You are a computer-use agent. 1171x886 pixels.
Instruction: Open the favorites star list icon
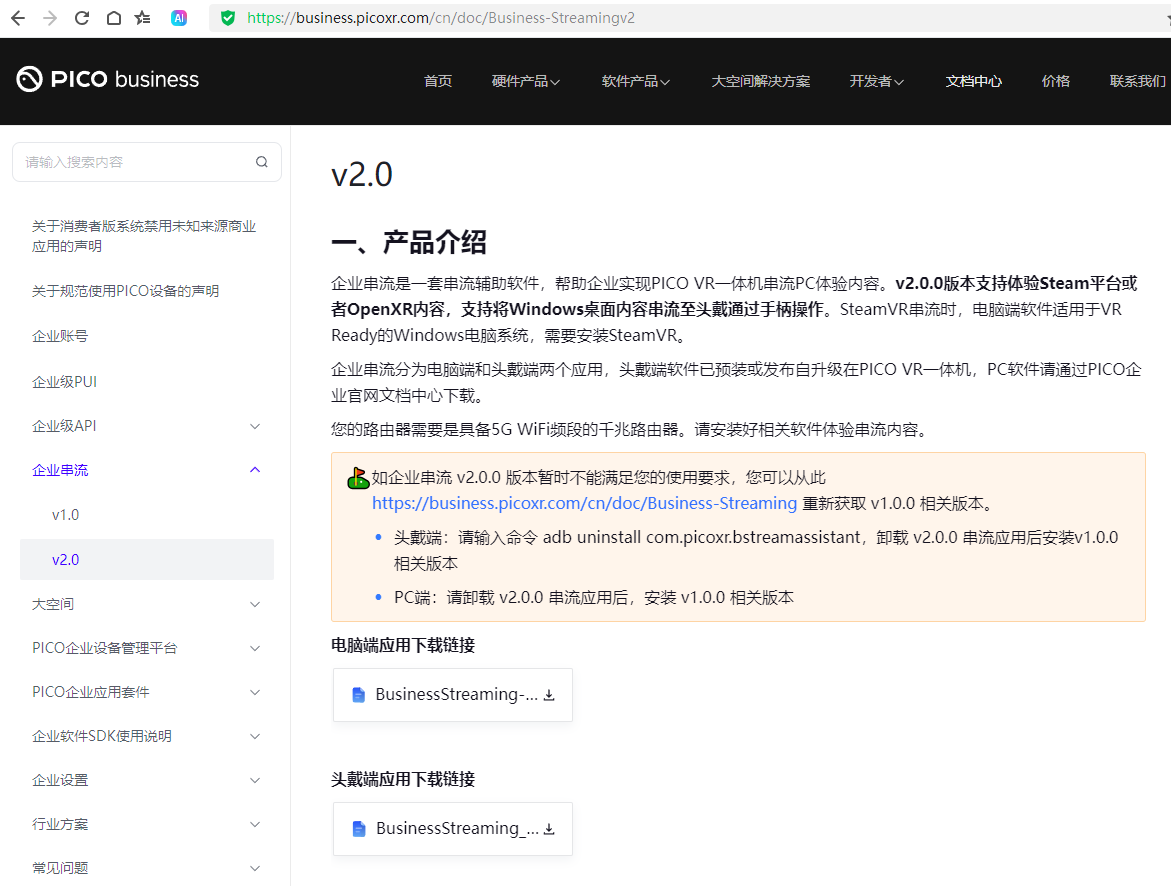[143, 18]
